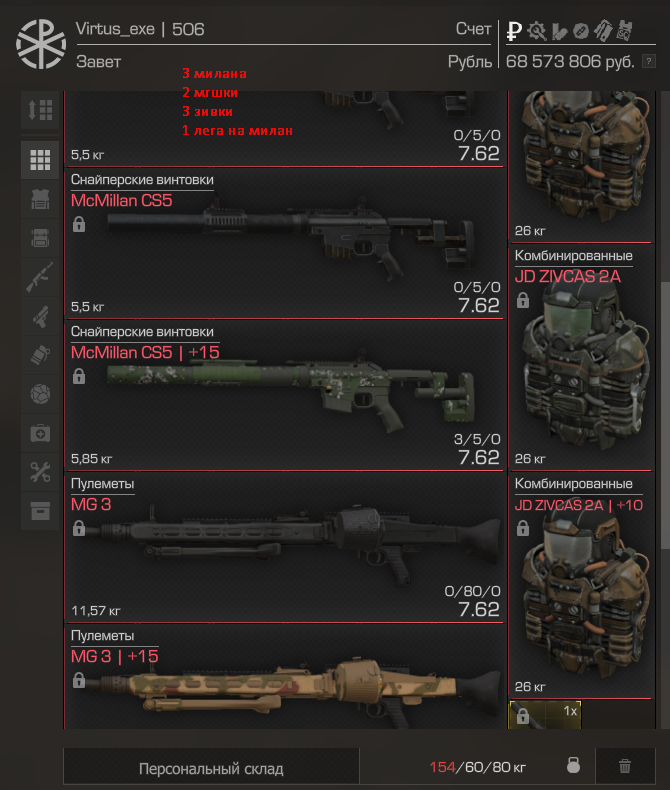Open the body armor filter icon
The image size is (670, 790).
click(40, 199)
